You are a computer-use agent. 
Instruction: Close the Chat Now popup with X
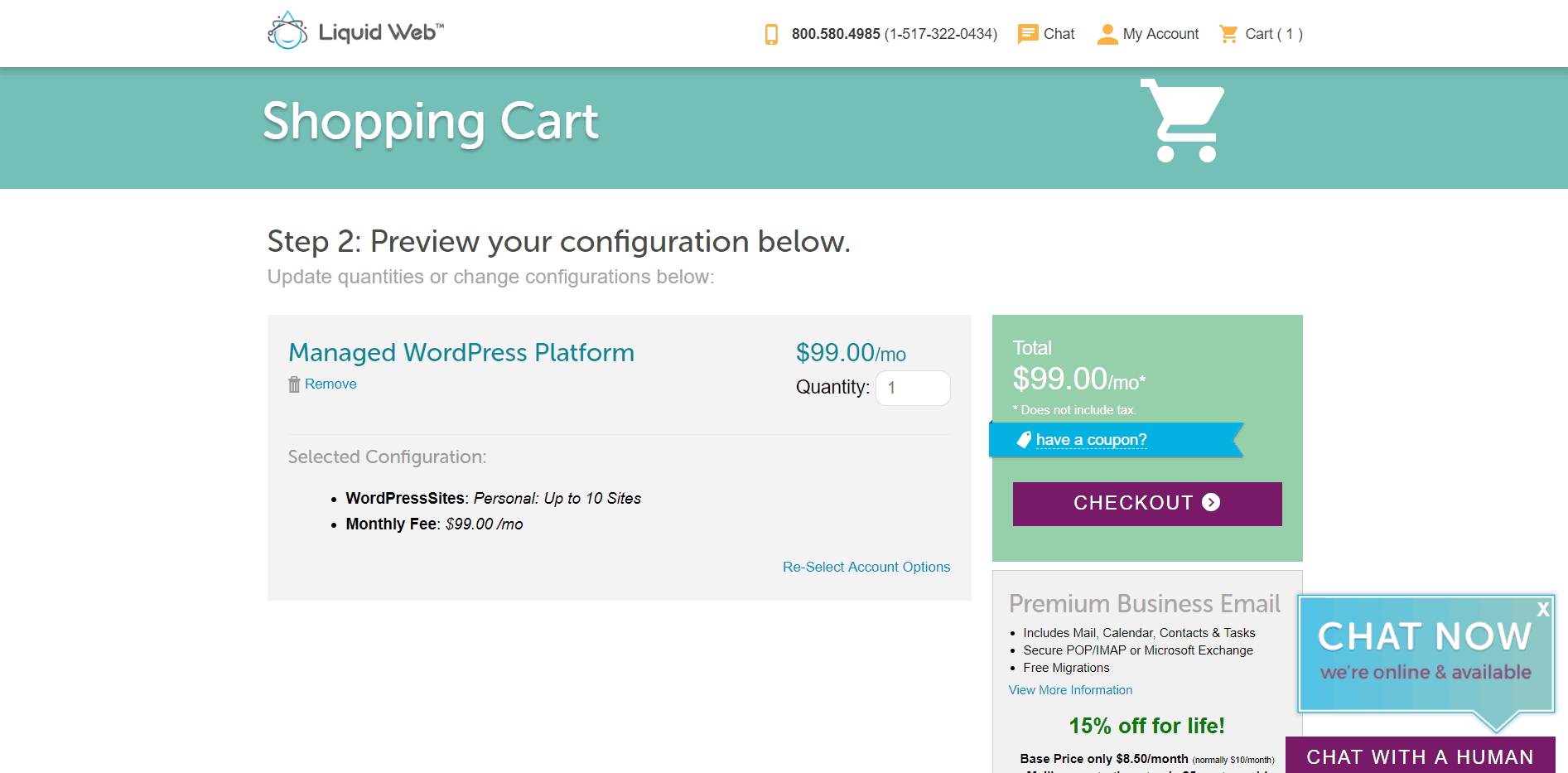1543,609
